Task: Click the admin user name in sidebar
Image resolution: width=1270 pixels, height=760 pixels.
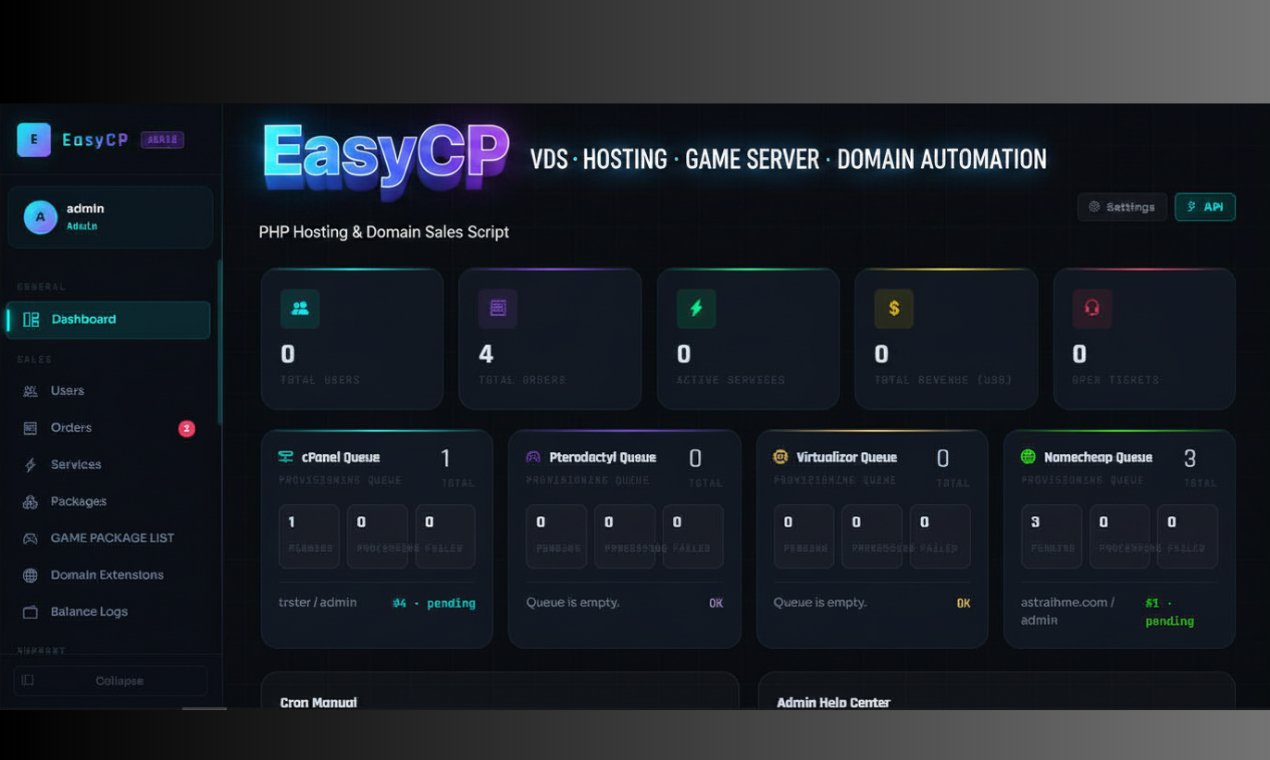Action: click(x=86, y=209)
